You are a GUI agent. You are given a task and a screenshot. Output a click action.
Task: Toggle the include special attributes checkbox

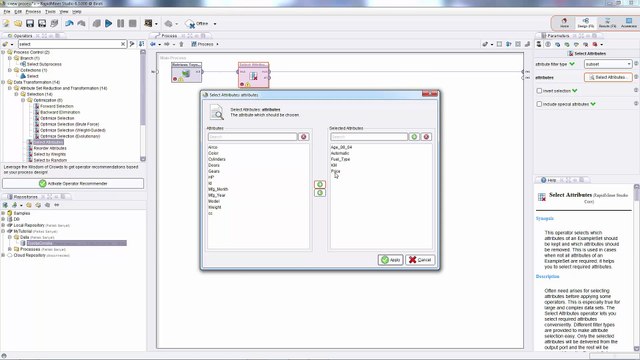point(539,104)
